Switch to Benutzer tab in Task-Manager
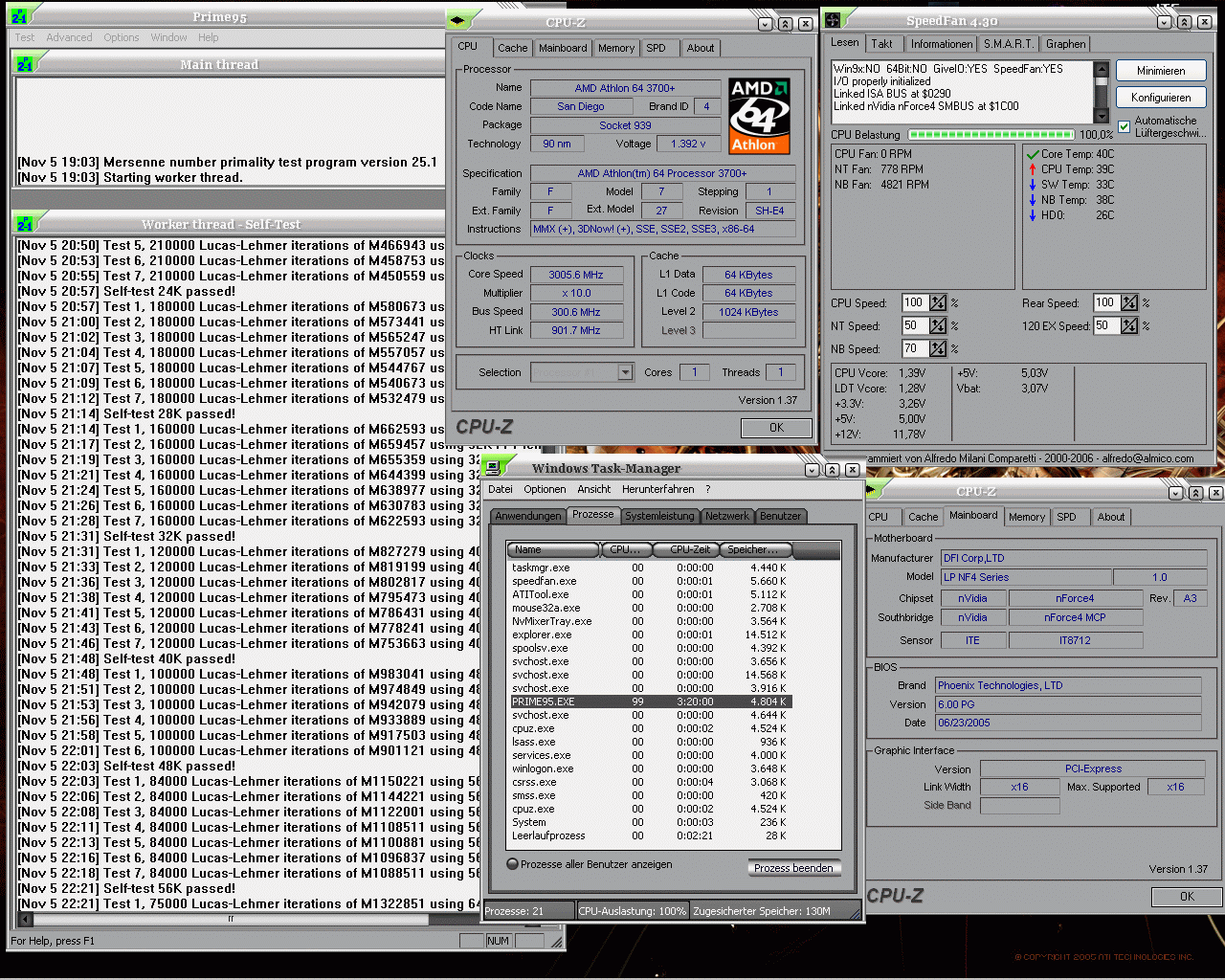The height and width of the screenshot is (980, 1225). pyautogui.click(x=780, y=516)
